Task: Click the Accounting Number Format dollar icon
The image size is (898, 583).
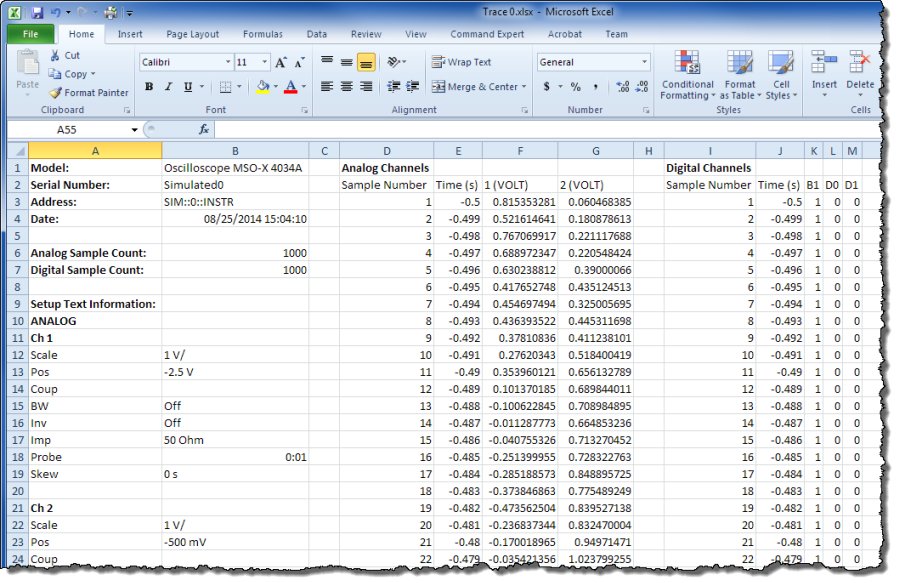Action: click(x=546, y=86)
